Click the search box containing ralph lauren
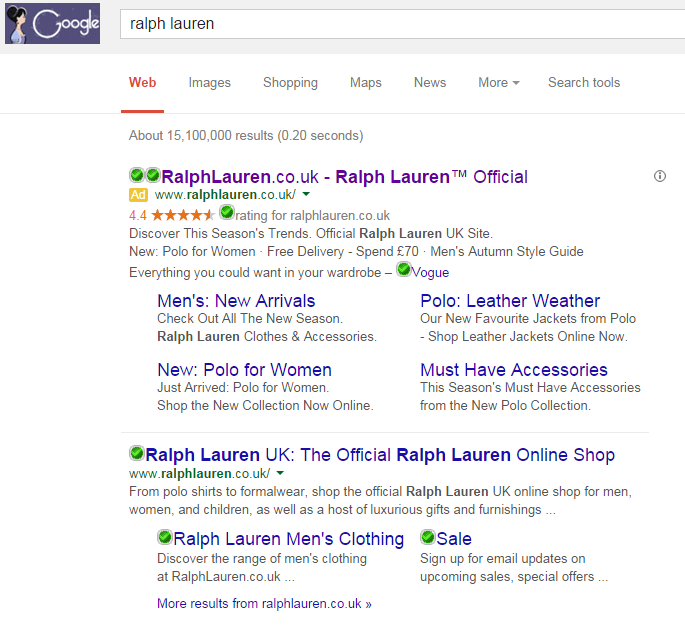The height and width of the screenshot is (631, 685). 402,24
